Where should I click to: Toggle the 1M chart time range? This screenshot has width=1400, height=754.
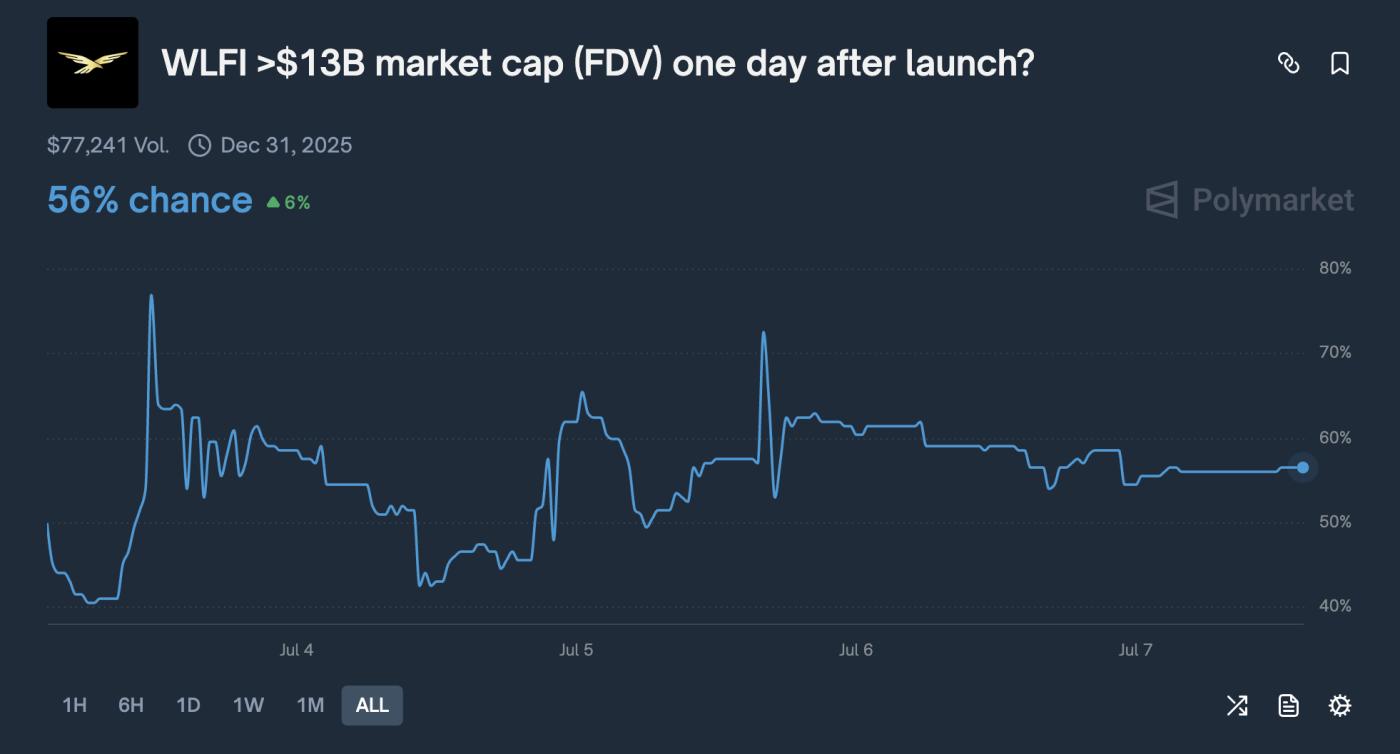[x=310, y=705]
